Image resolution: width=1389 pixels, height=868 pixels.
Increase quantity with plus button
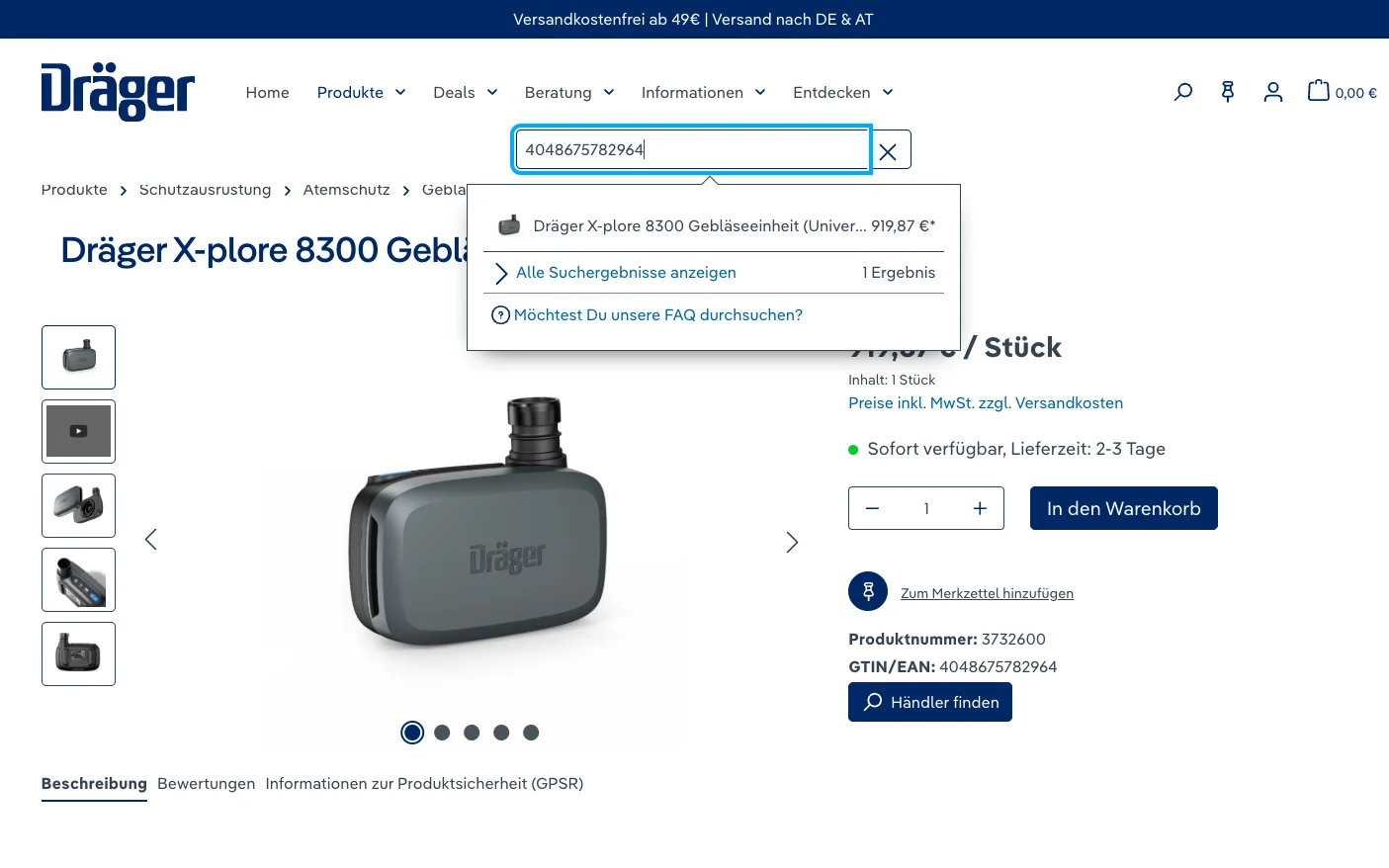(x=980, y=508)
